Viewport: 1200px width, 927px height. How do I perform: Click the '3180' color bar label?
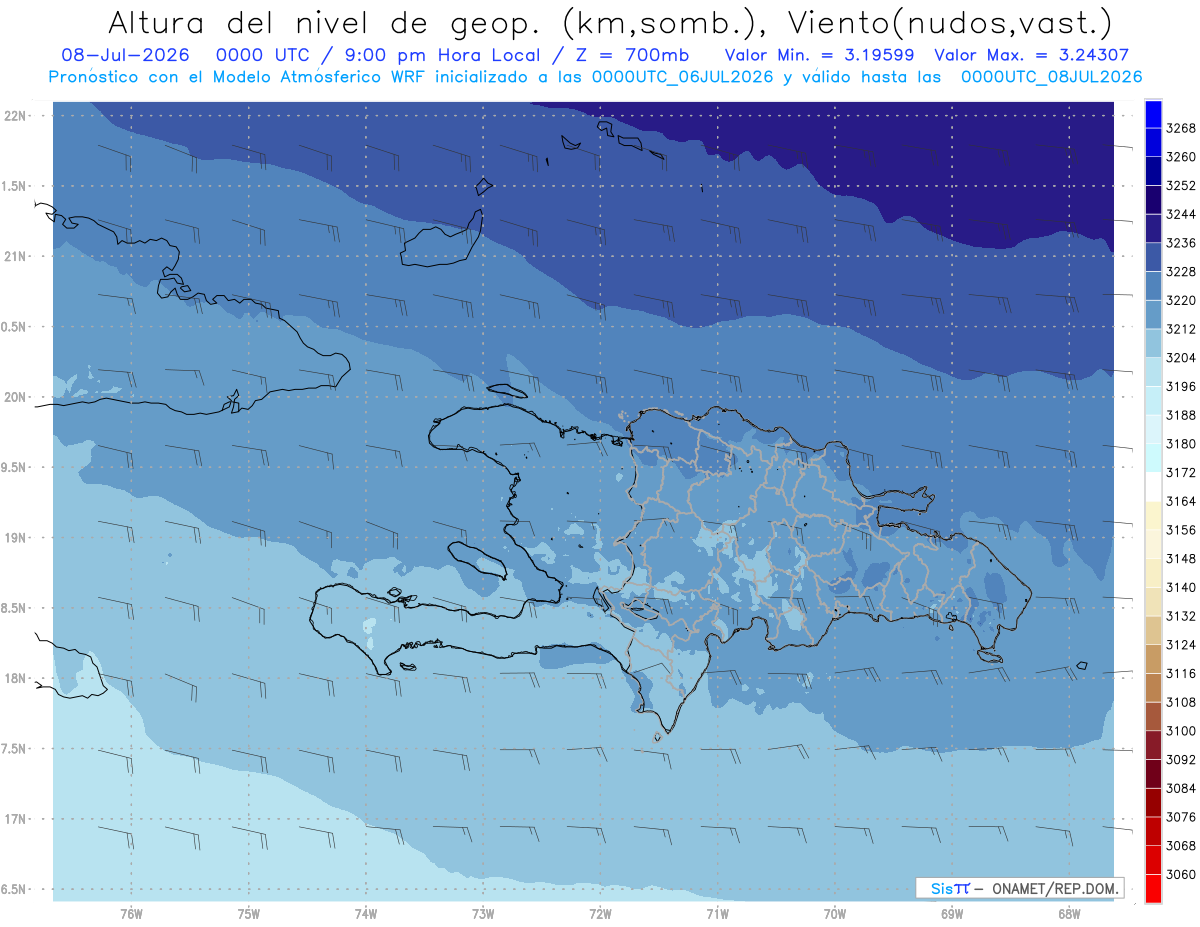click(1181, 444)
